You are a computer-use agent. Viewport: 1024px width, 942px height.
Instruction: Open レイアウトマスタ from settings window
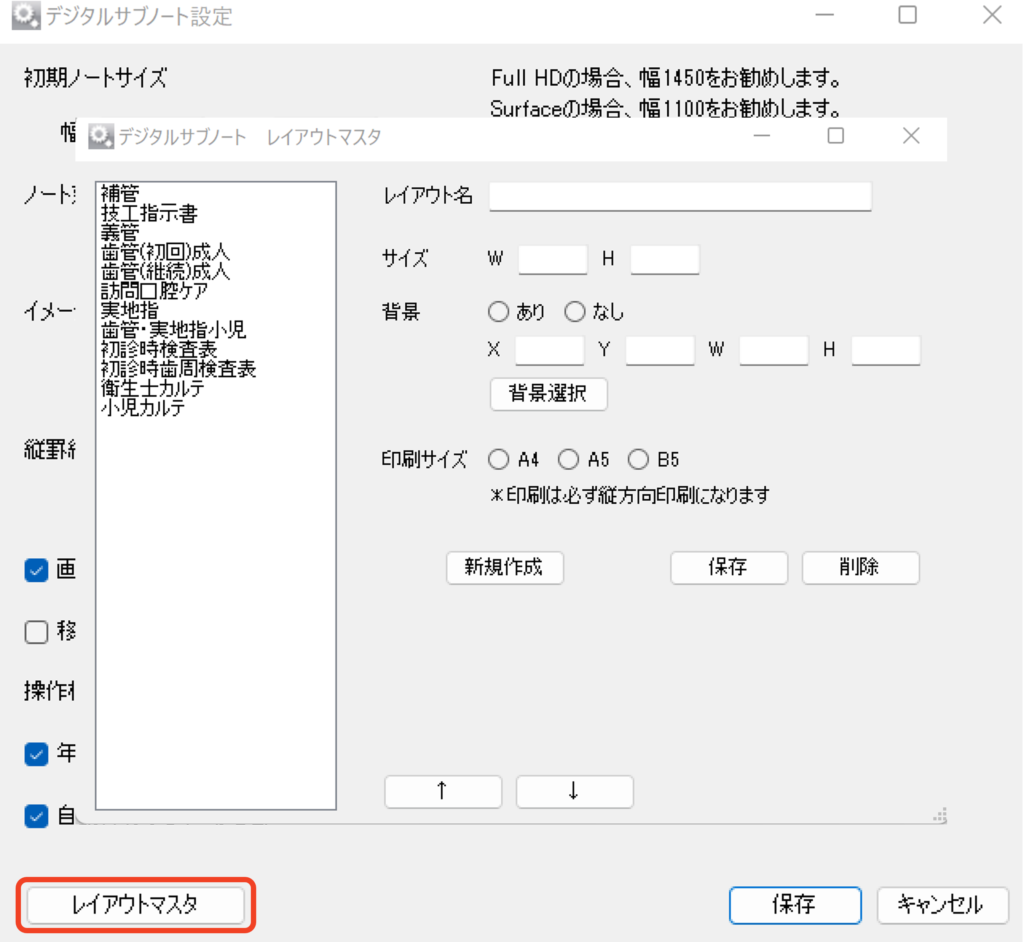[135, 905]
